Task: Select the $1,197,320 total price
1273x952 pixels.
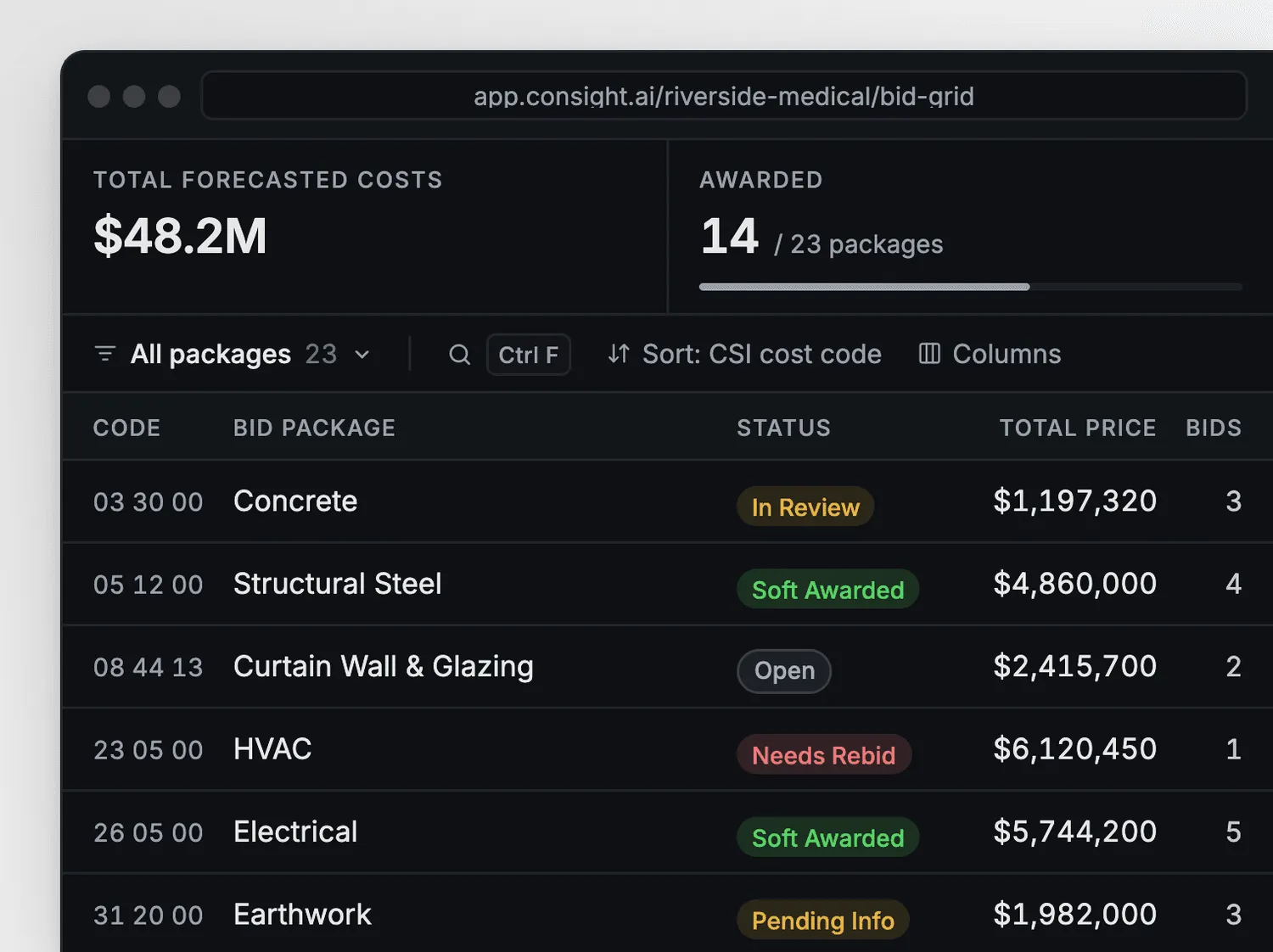Action: [1074, 501]
